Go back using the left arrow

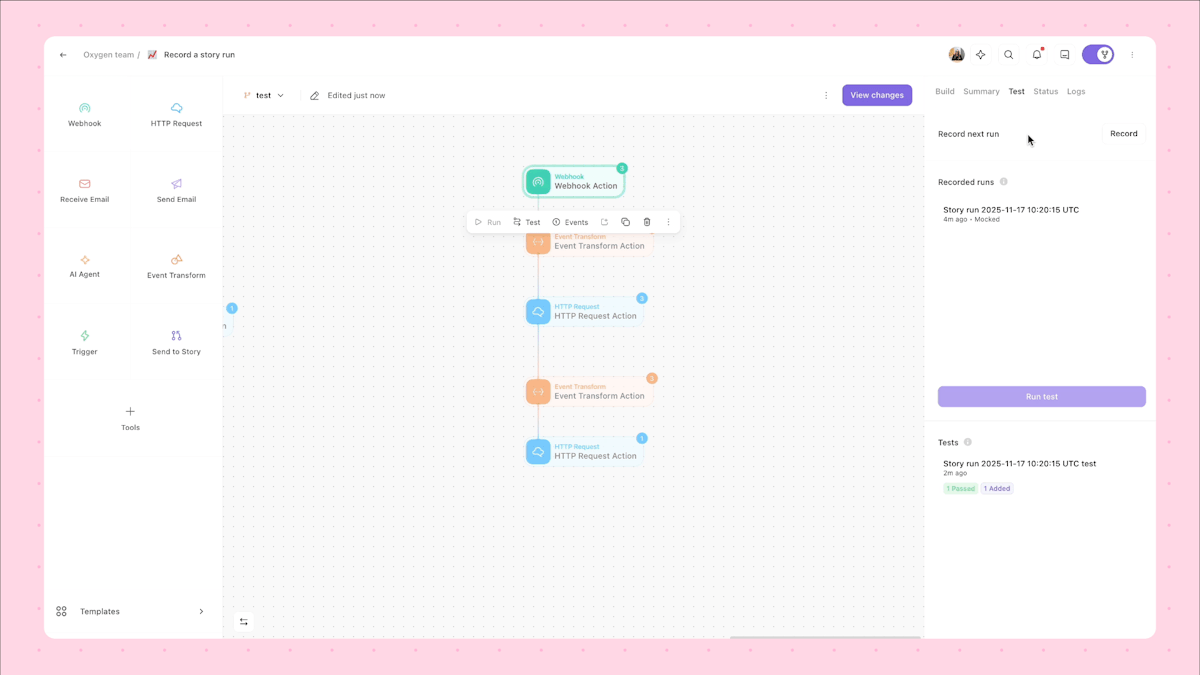coord(63,55)
